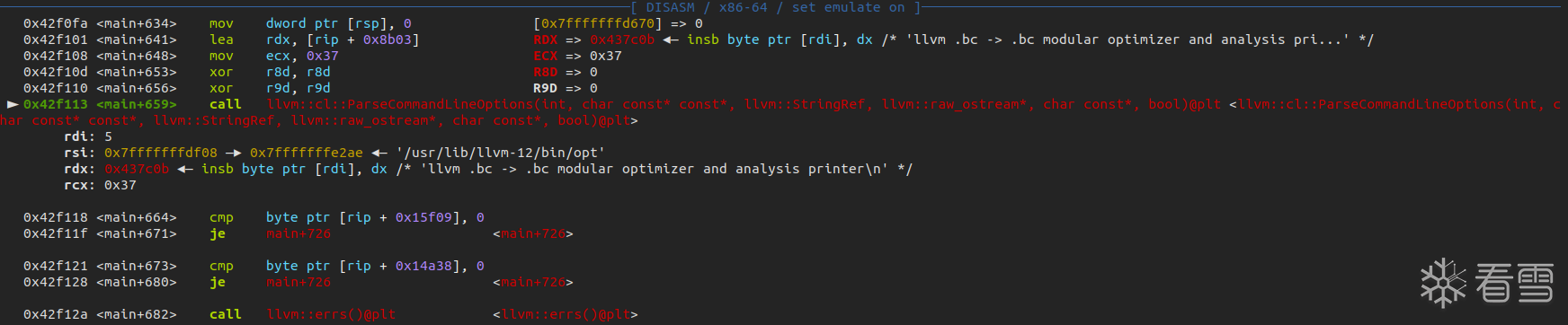Click the first je target main+726
This screenshot has height=325, width=1568.
298,233
